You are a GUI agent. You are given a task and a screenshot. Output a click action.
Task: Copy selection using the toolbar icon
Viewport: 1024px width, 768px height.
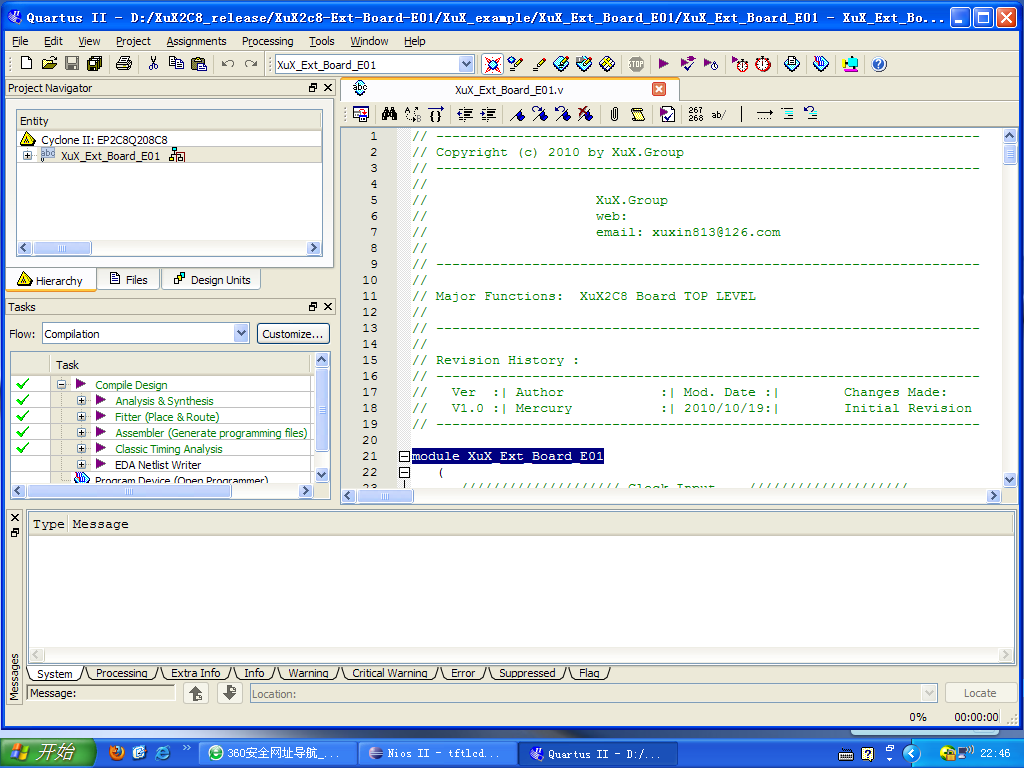(x=176, y=63)
